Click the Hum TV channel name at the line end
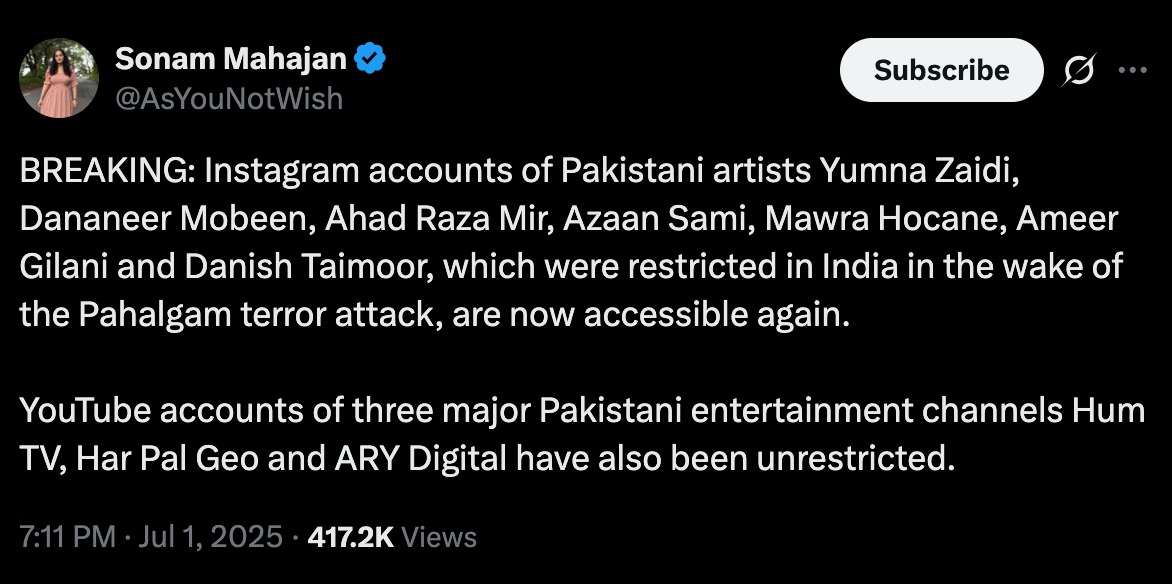 pos(1108,411)
